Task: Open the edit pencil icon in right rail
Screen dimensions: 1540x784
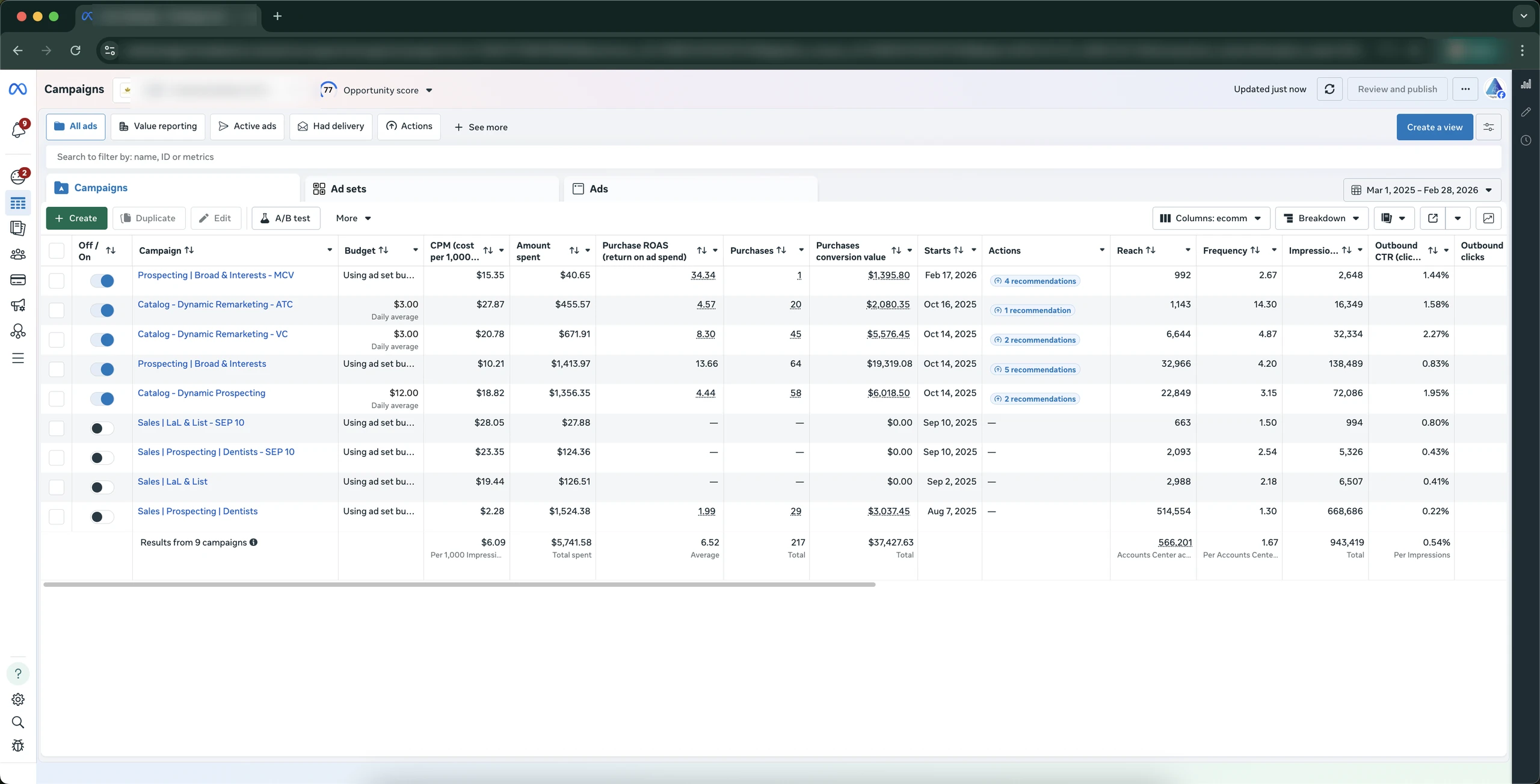Action: [1526, 112]
